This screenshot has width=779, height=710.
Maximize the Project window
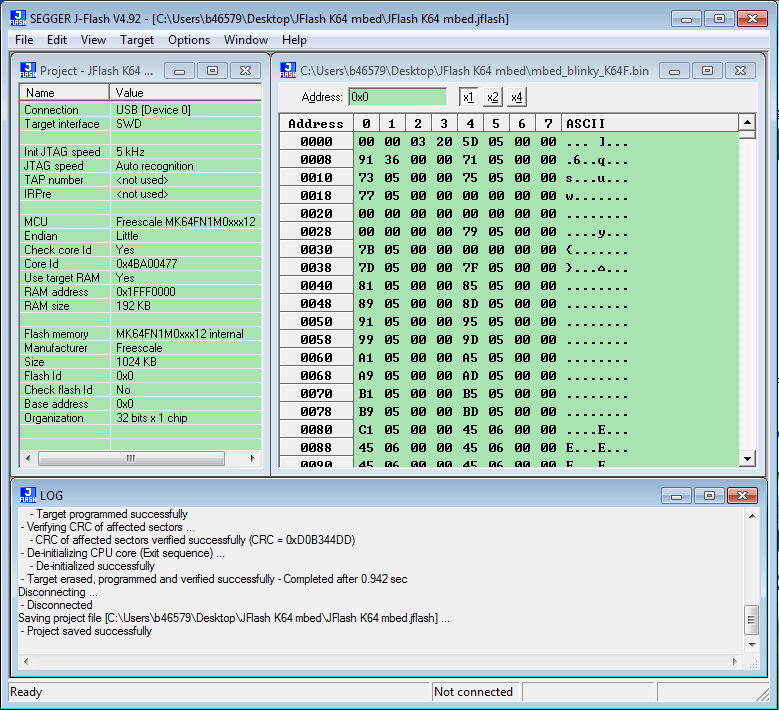pos(213,71)
